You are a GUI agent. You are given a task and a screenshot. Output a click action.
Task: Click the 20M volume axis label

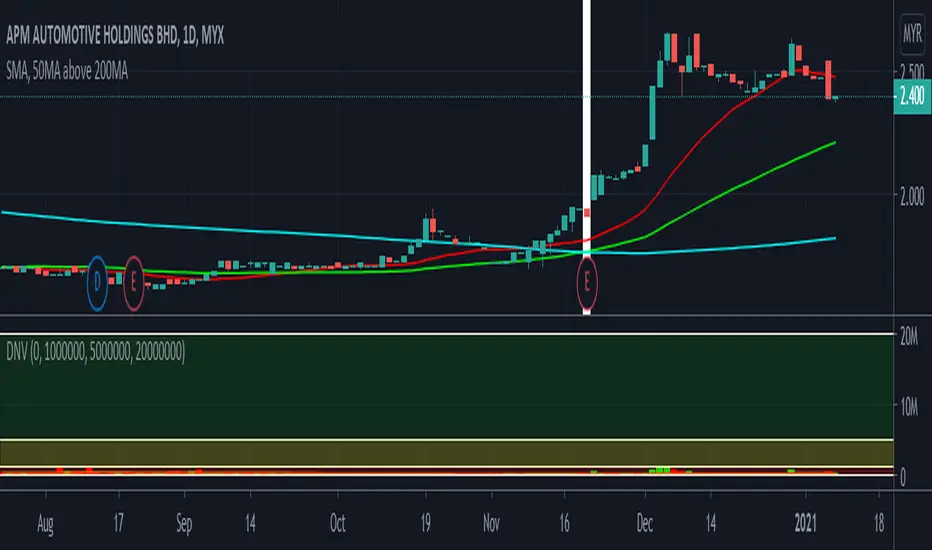909,337
